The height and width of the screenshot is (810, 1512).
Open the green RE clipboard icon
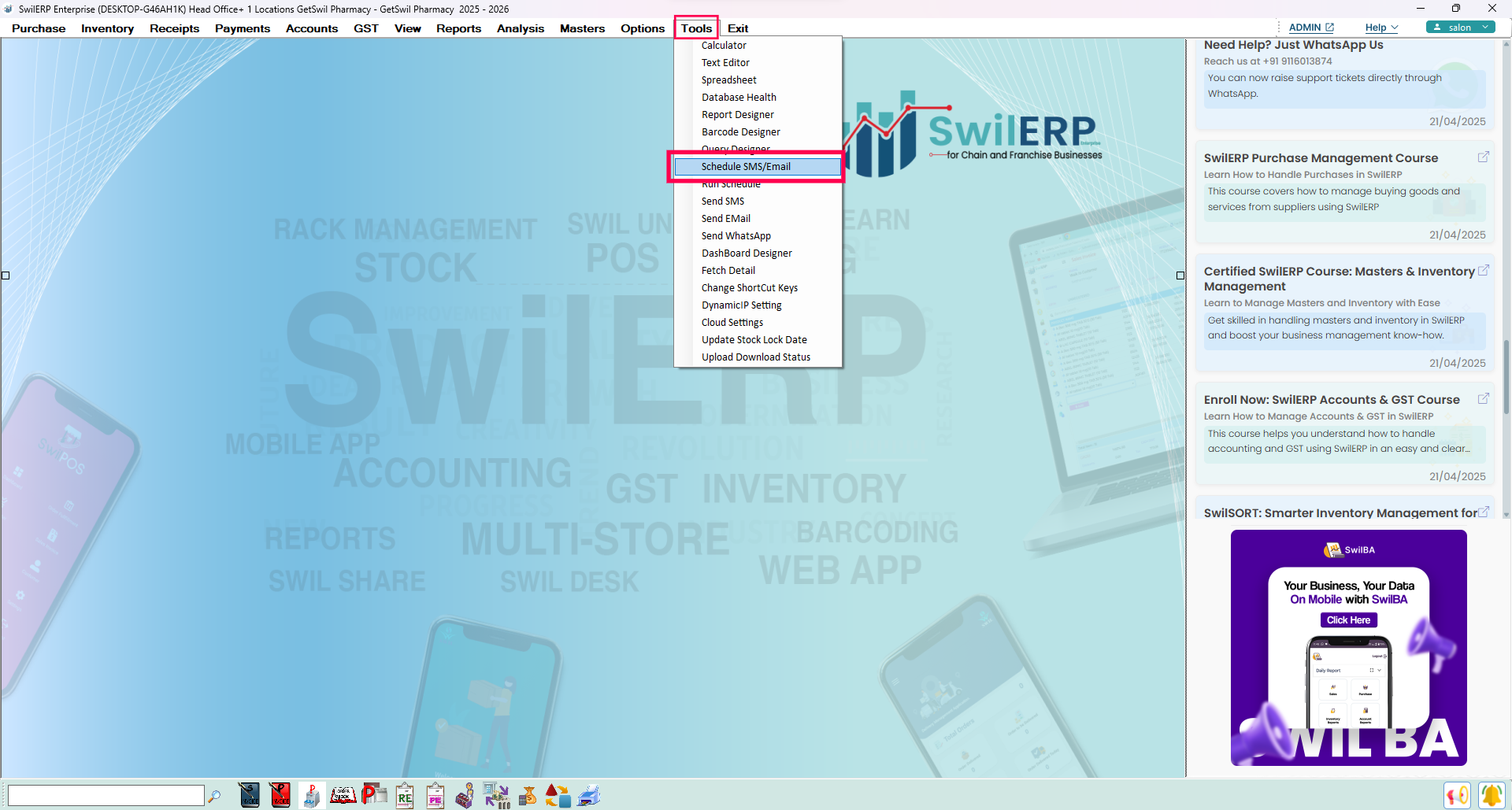click(405, 795)
